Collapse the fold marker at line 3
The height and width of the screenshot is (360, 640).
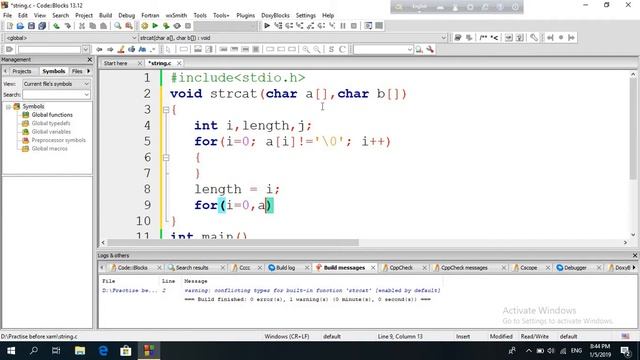coord(166,110)
